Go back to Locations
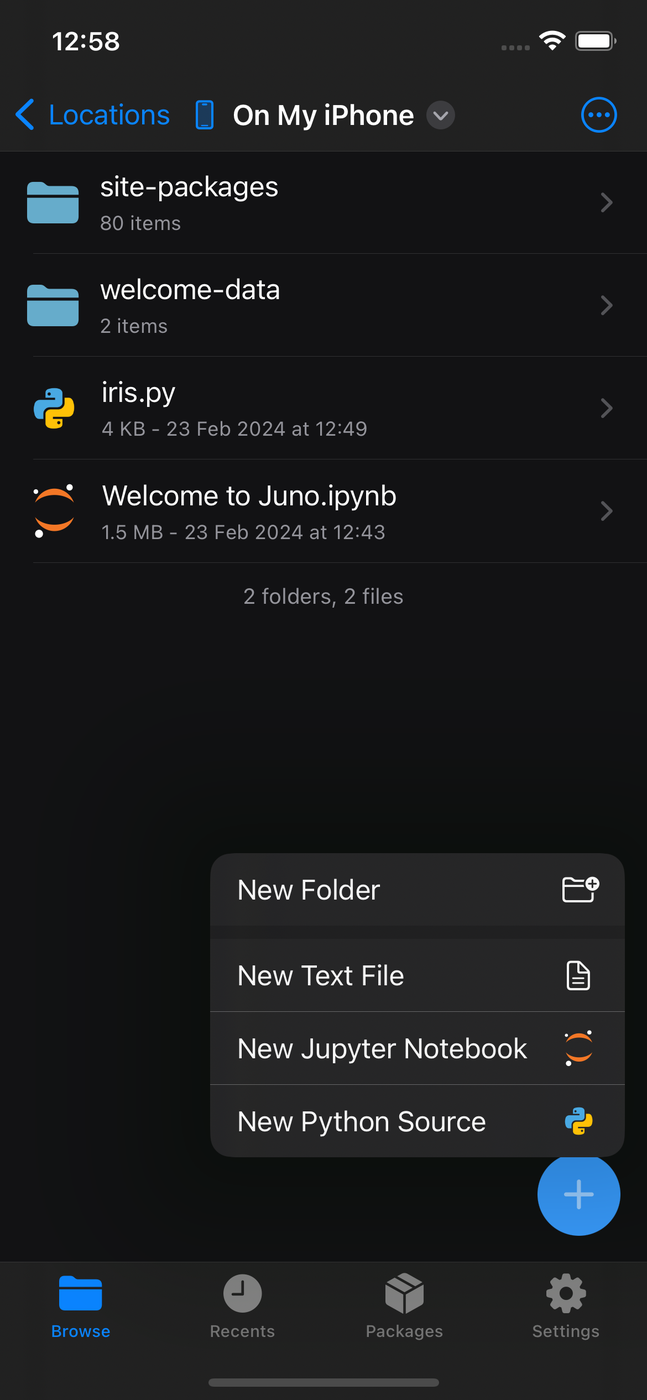 pos(93,115)
